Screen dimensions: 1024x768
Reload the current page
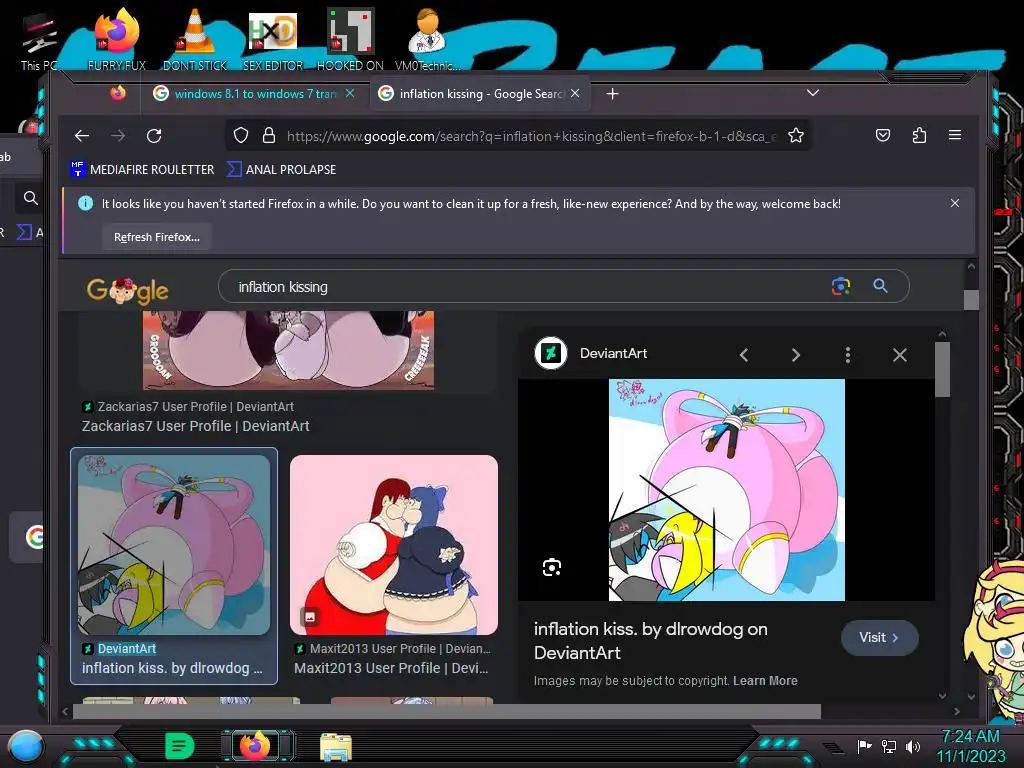[154, 136]
